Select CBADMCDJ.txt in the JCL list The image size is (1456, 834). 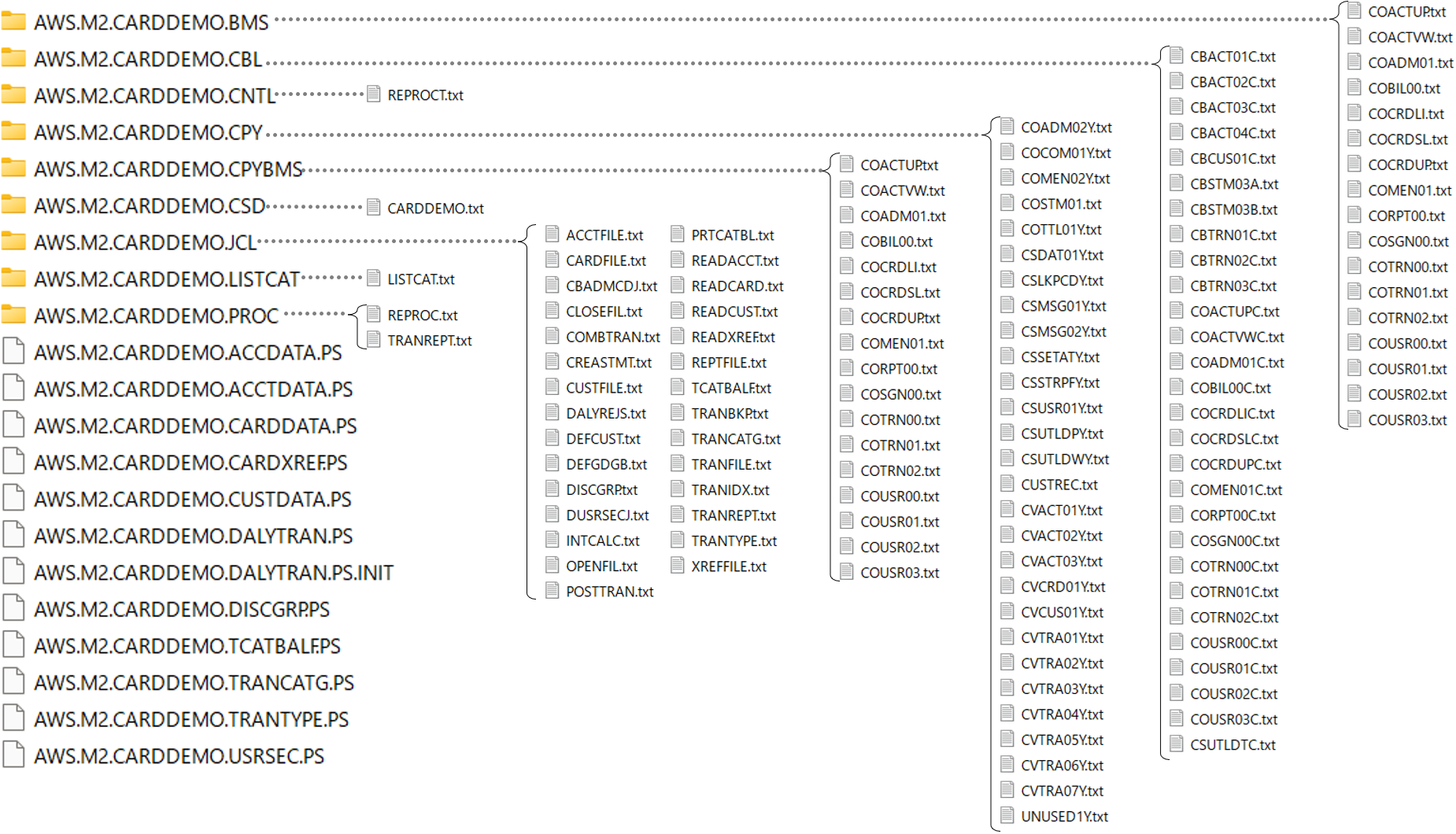point(612,286)
